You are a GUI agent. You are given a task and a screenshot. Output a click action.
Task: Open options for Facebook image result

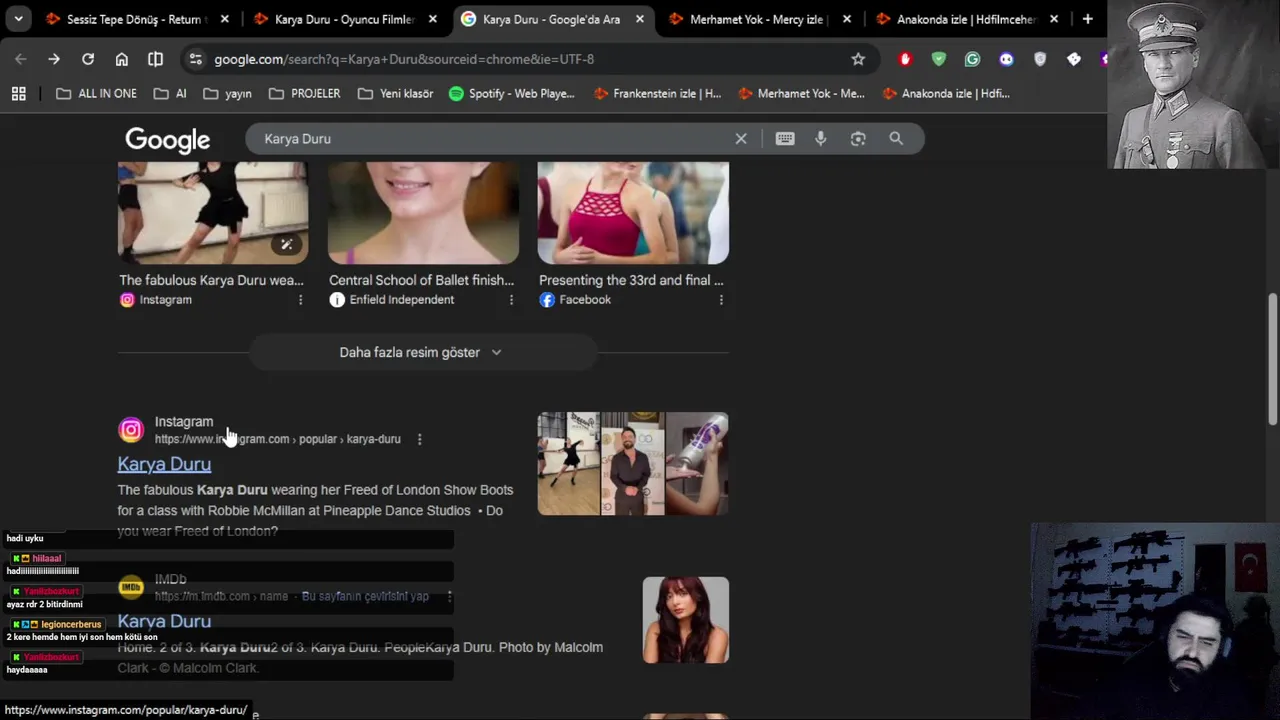721,300
